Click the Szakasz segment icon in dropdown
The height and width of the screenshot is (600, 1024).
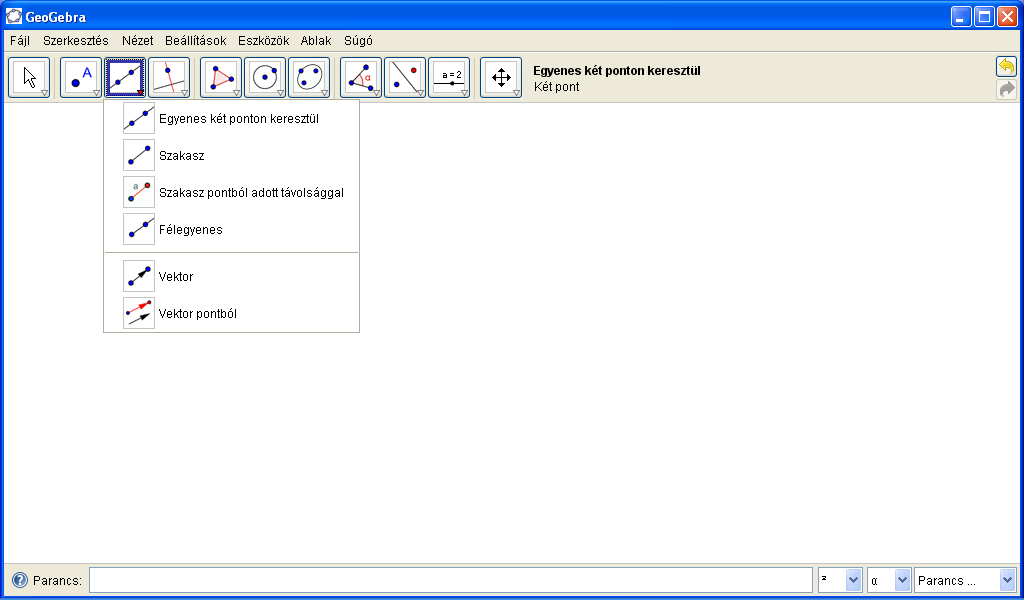[x=139, y=155]
